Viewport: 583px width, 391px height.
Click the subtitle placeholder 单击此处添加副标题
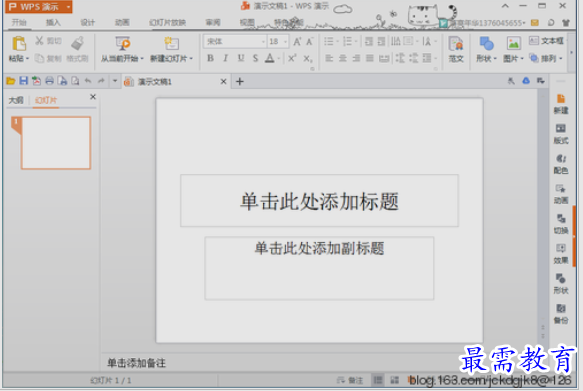click(319, 268)
